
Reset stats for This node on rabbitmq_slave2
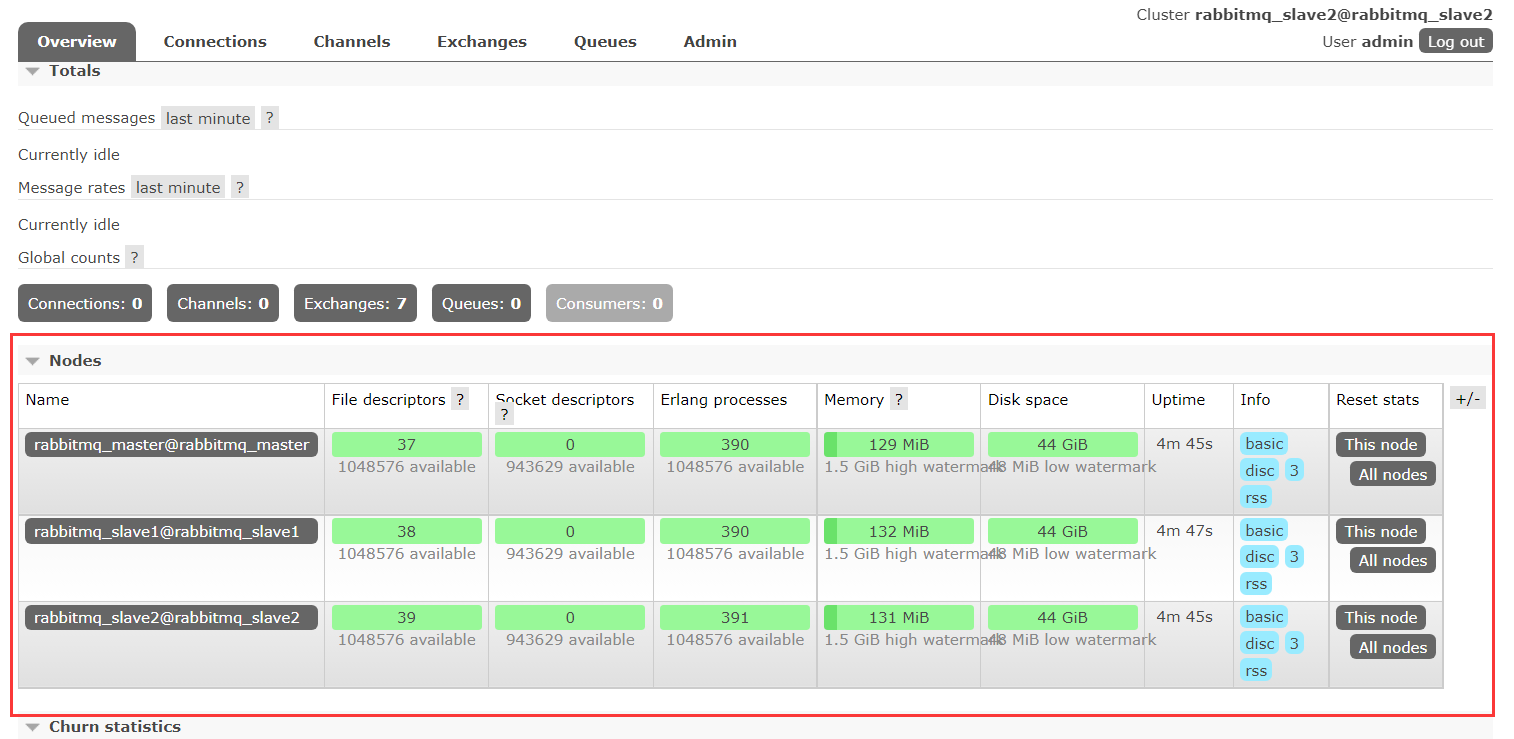point(1381,618)
